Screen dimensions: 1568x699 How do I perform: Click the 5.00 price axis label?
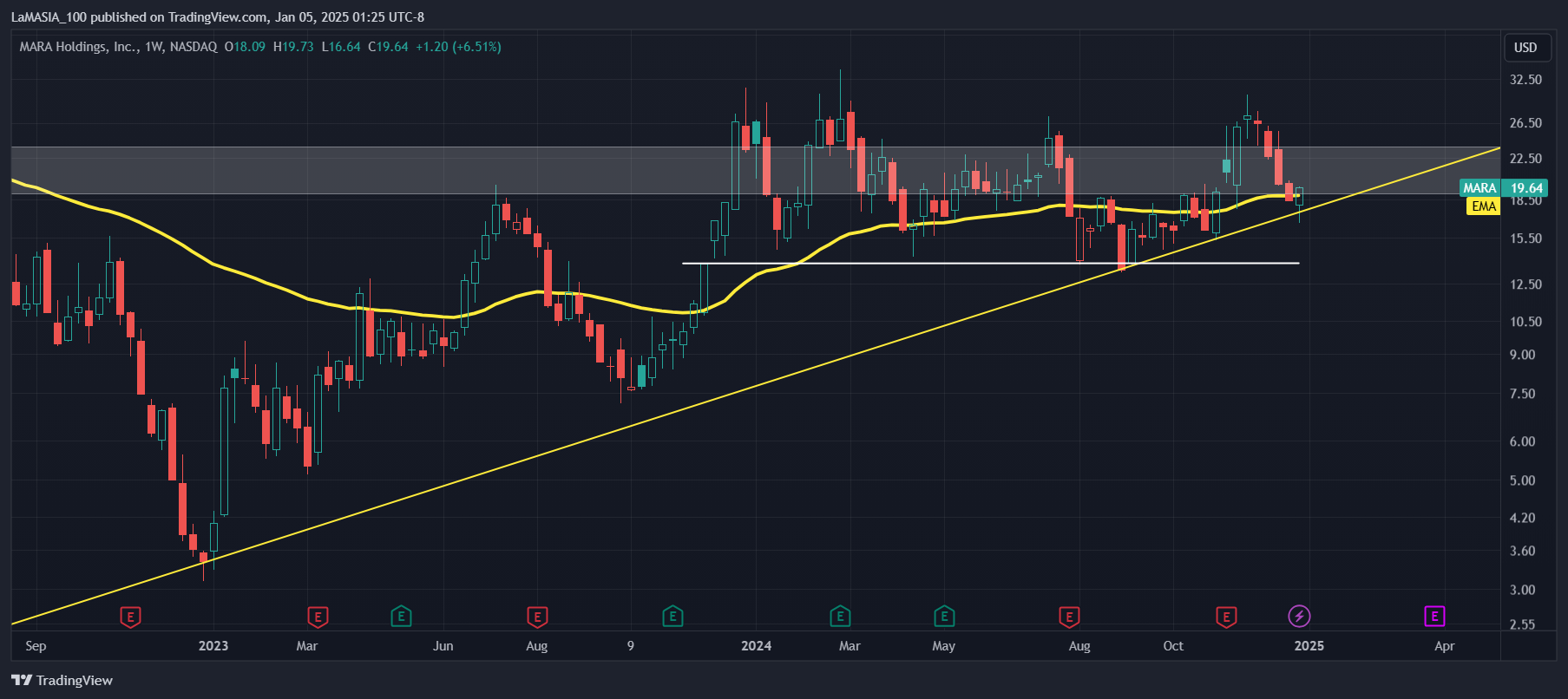click(x=1522, y=480)
